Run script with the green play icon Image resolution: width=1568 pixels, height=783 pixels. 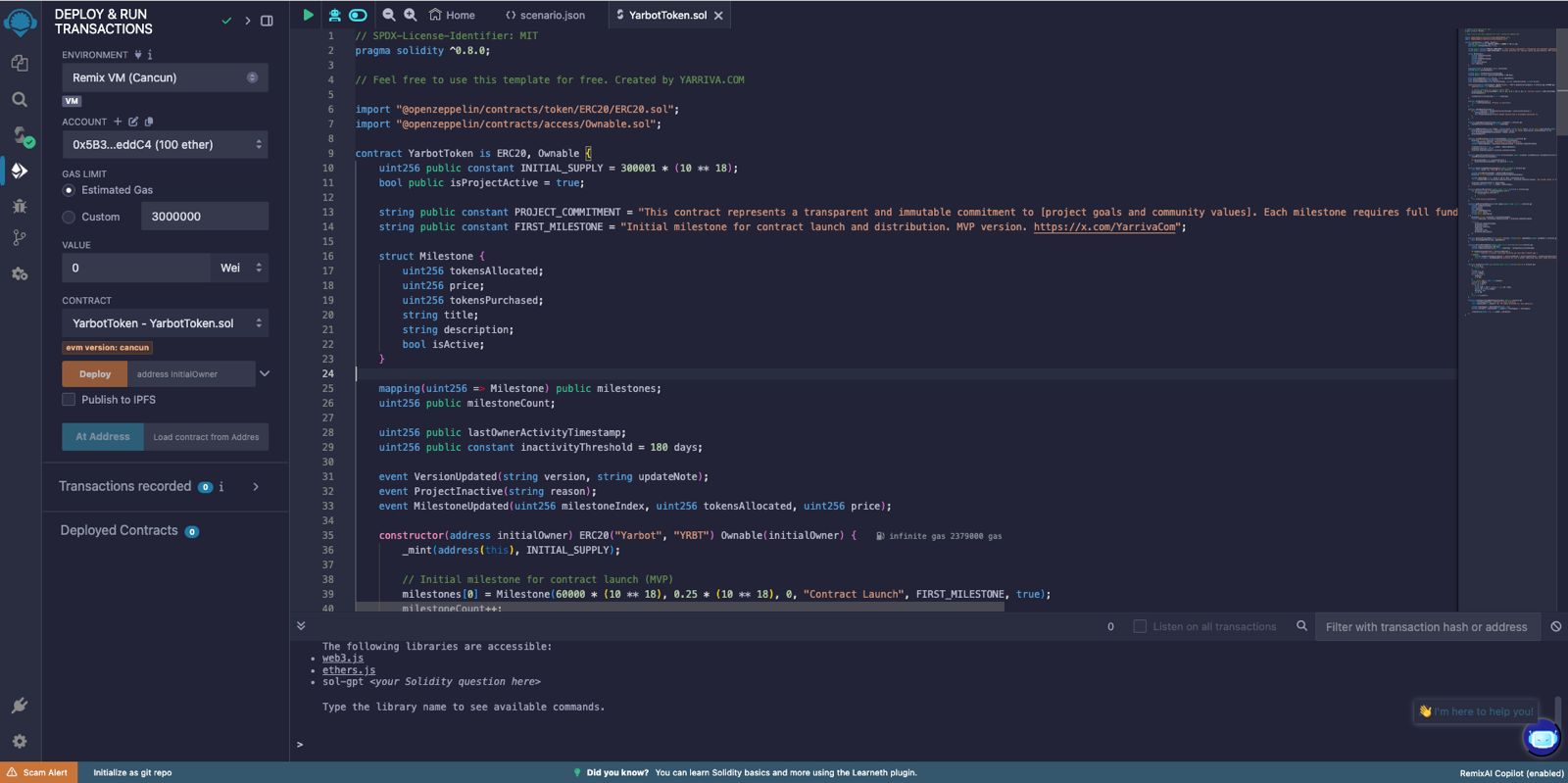click(x=308, y=15)
